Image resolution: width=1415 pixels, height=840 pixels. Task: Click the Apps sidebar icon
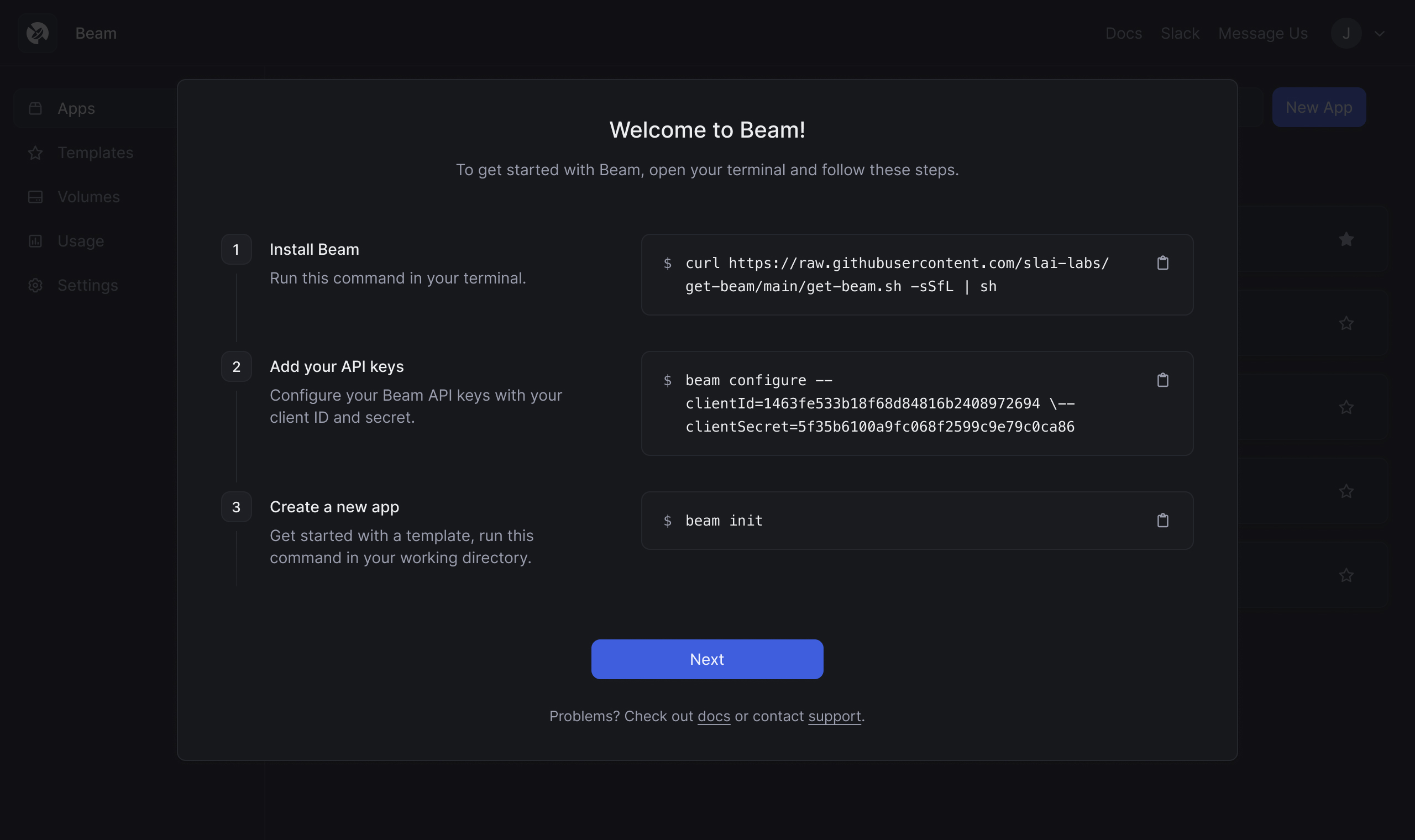click(x=35, y=108)
